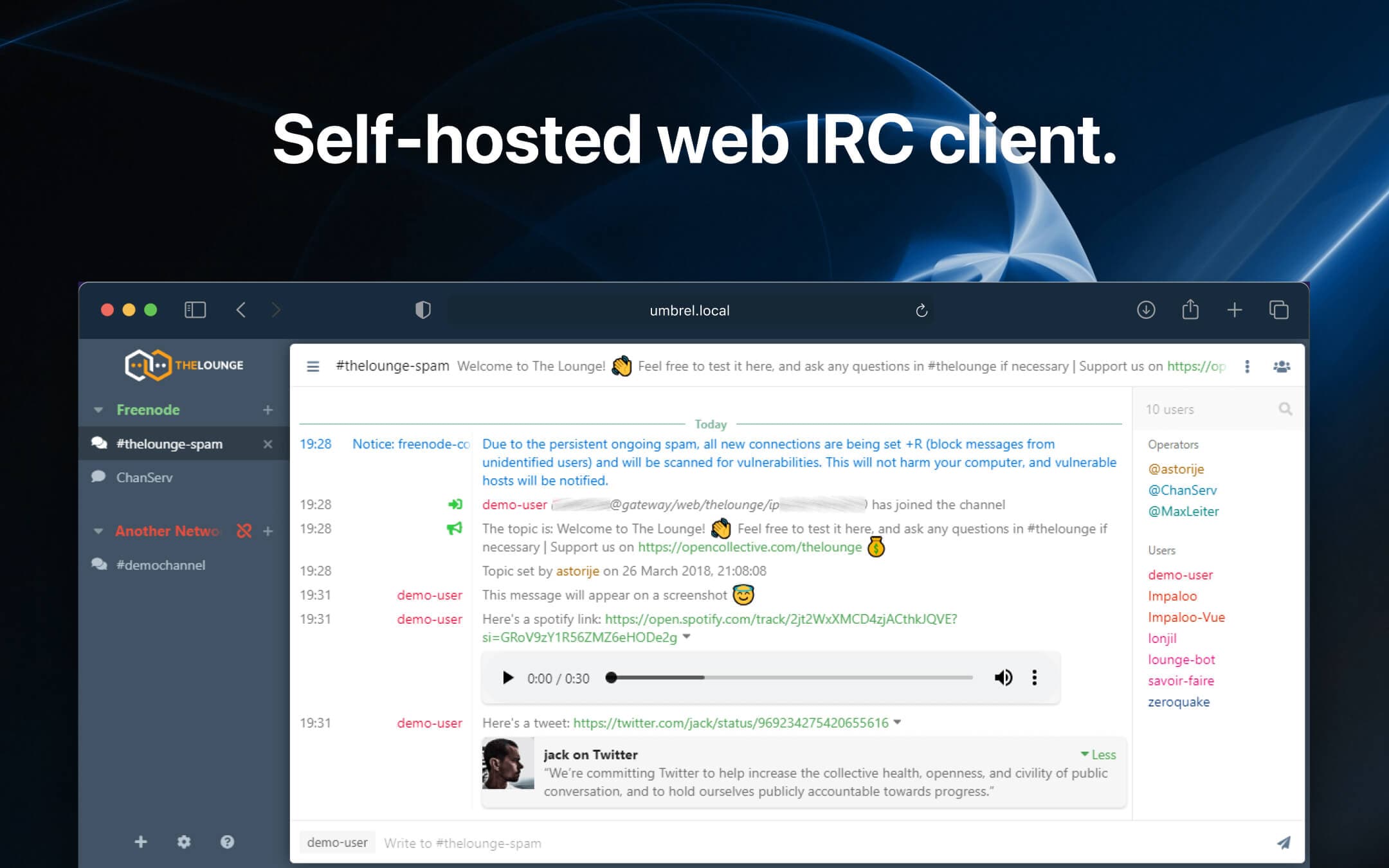Collapse the tweet preview with Less

(x=1099, y=755)
